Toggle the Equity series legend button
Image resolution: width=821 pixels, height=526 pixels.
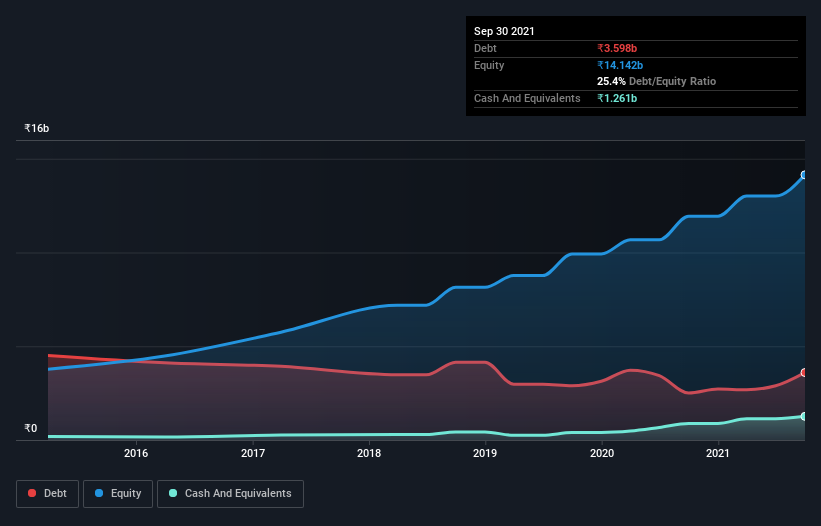coord(118,494)
